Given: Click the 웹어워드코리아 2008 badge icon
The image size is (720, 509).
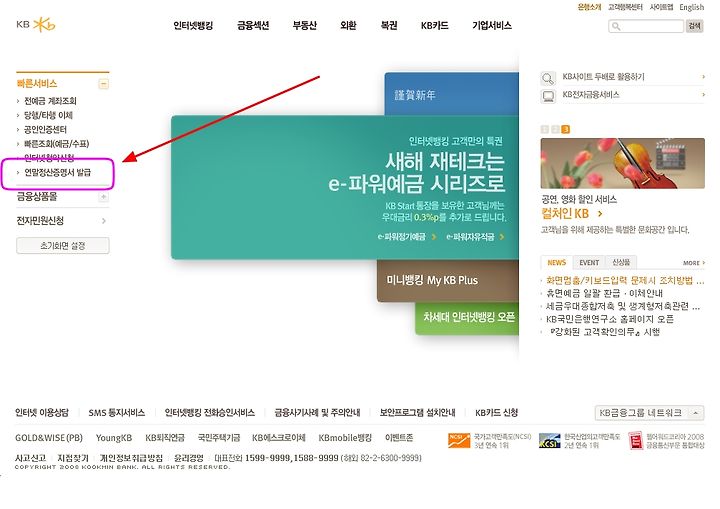Looking at the screenshot, I should tap(636, 440).
